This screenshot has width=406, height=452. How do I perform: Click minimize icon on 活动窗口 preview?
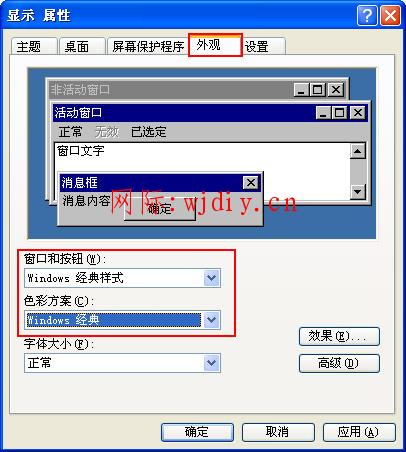[323, 113]
